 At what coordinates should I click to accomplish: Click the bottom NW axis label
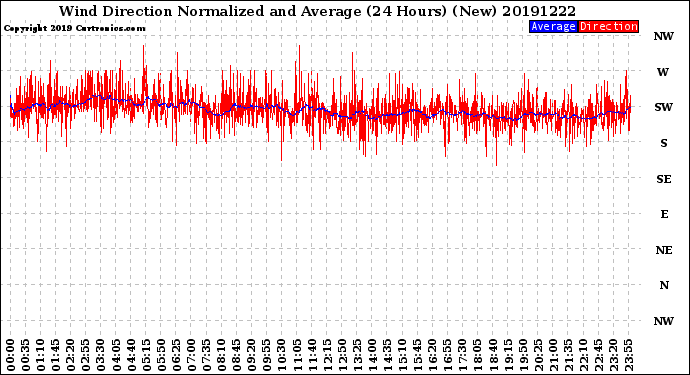(664, 321)
